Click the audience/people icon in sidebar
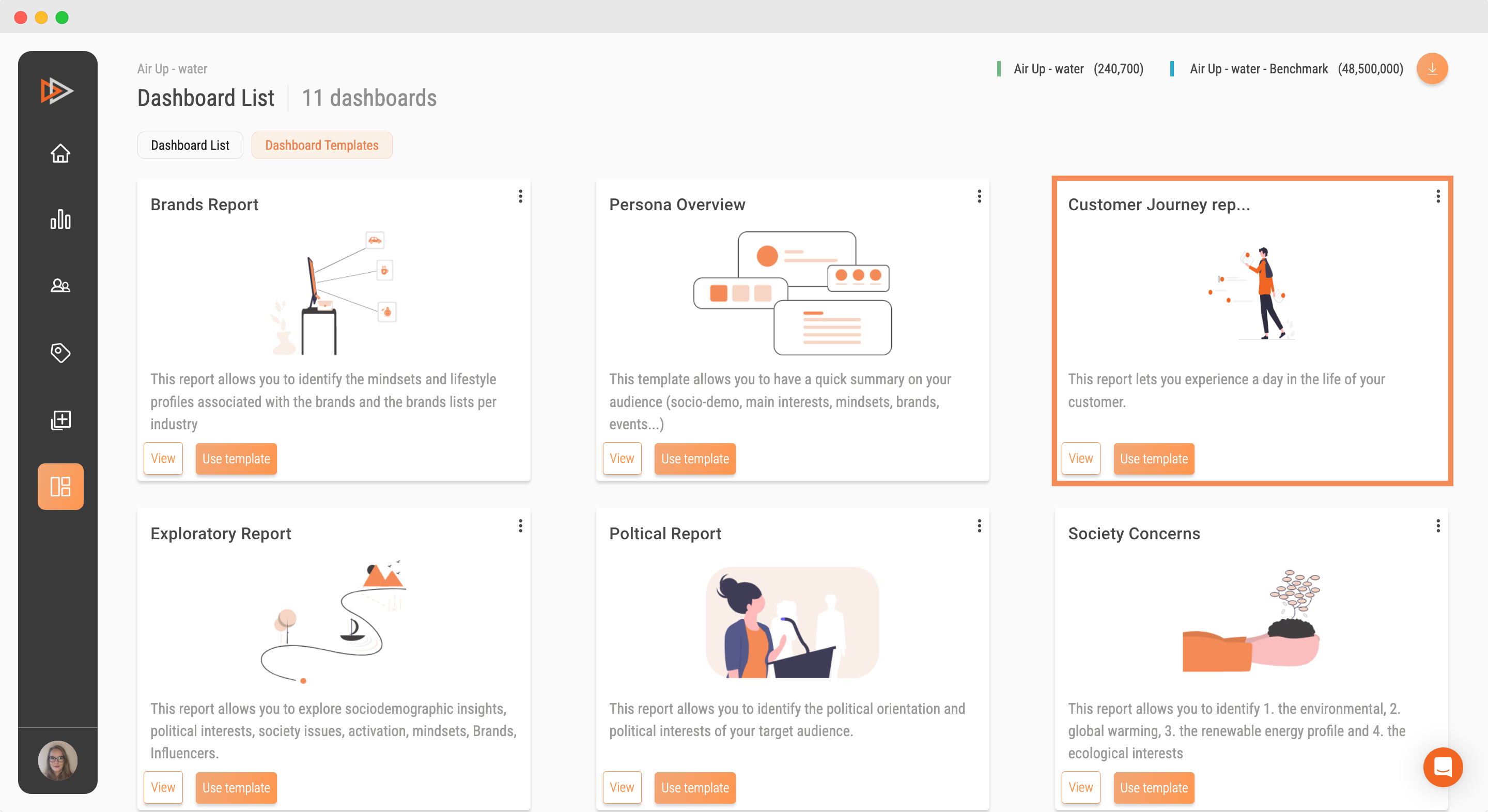The image size is (1488, 812). tap(59, 286)
